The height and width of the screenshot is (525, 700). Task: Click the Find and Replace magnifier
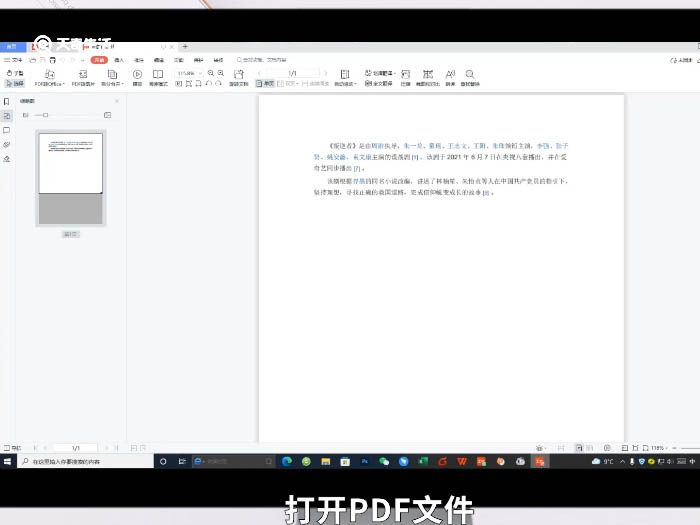[x=470, y=78]
